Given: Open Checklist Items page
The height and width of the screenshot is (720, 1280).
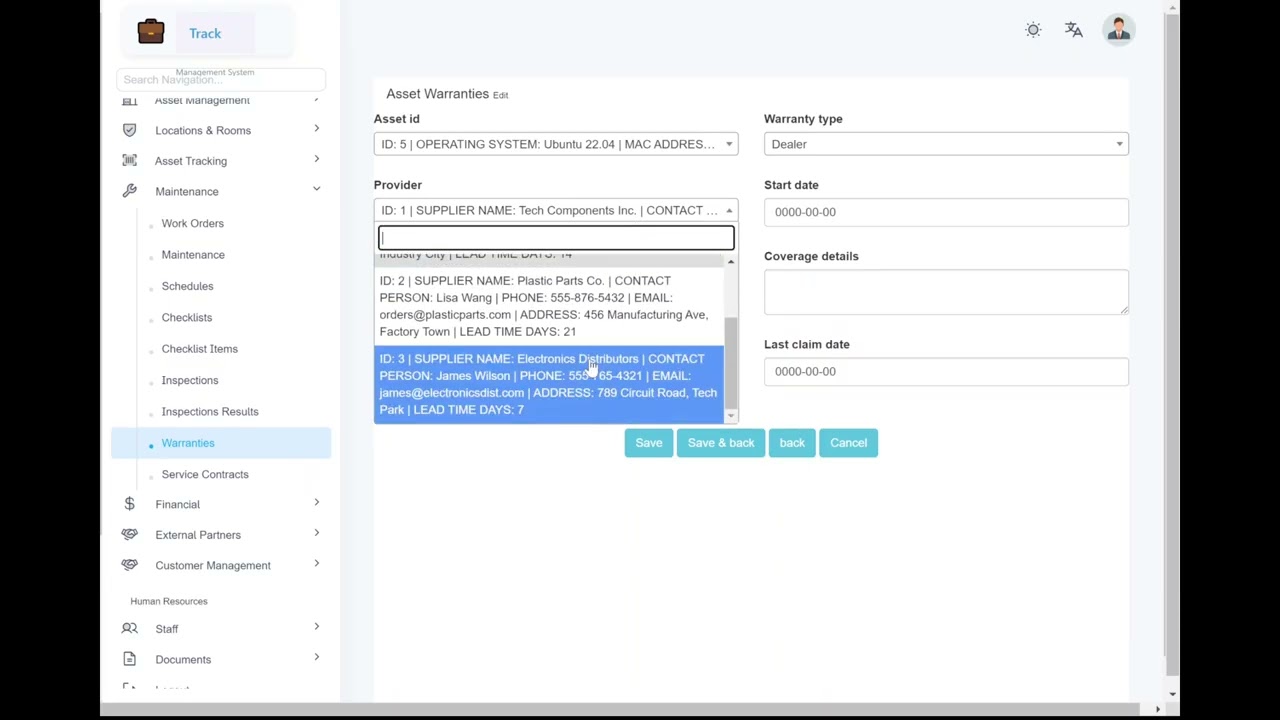Looking at the screenshot, I should [x=199, y=348].
